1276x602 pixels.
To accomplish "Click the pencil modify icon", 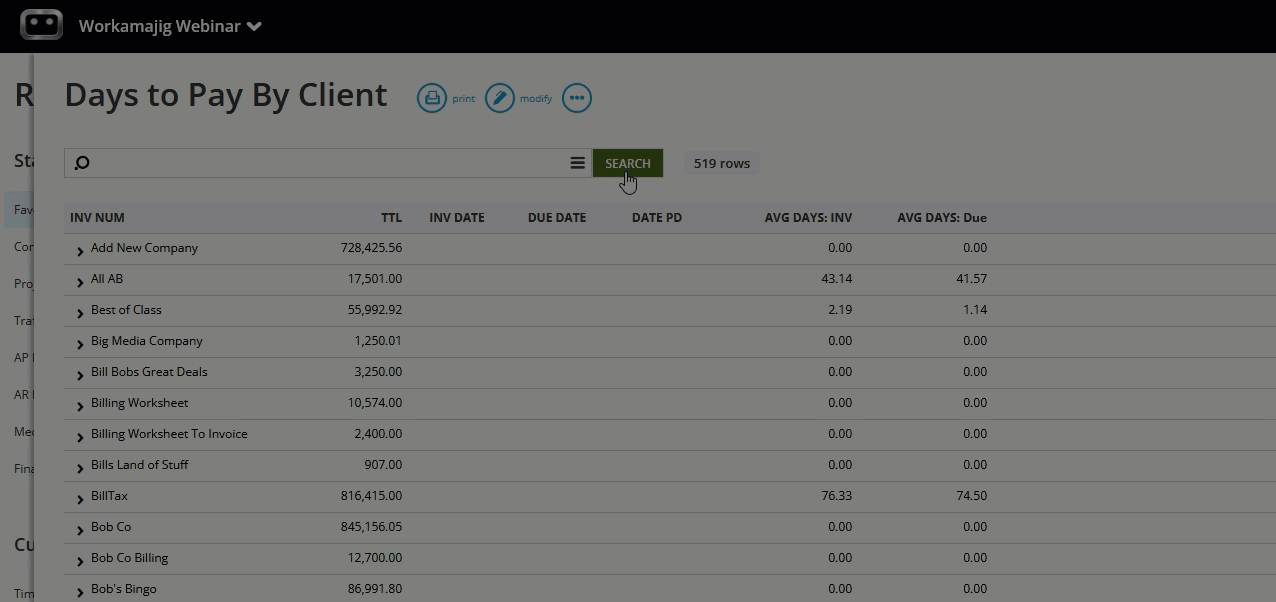I will click(x=500, y=98).
